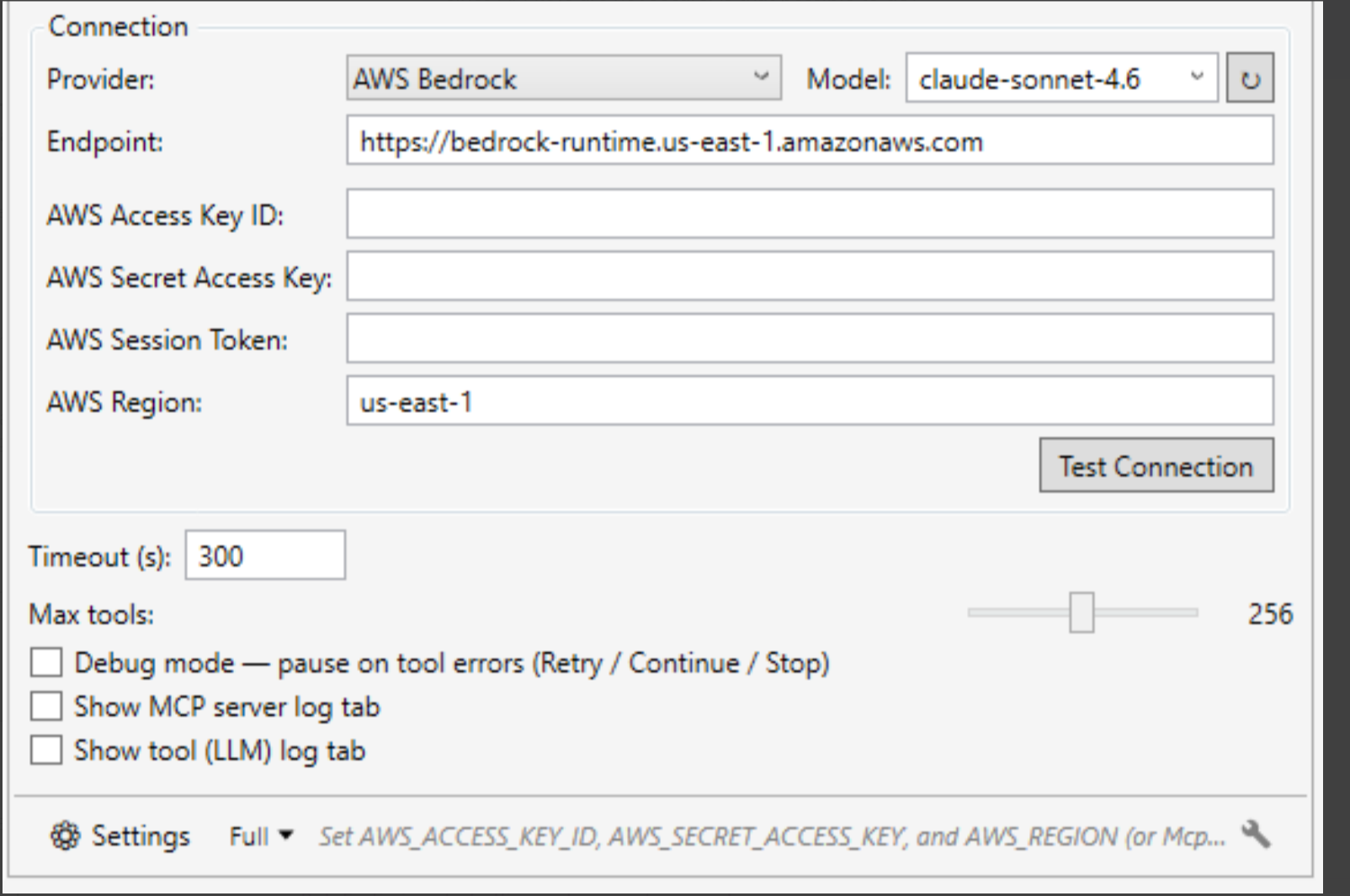Click the AWS Region field showing us-east-1
Screen dimensions: 1350x896
[810, 401]
